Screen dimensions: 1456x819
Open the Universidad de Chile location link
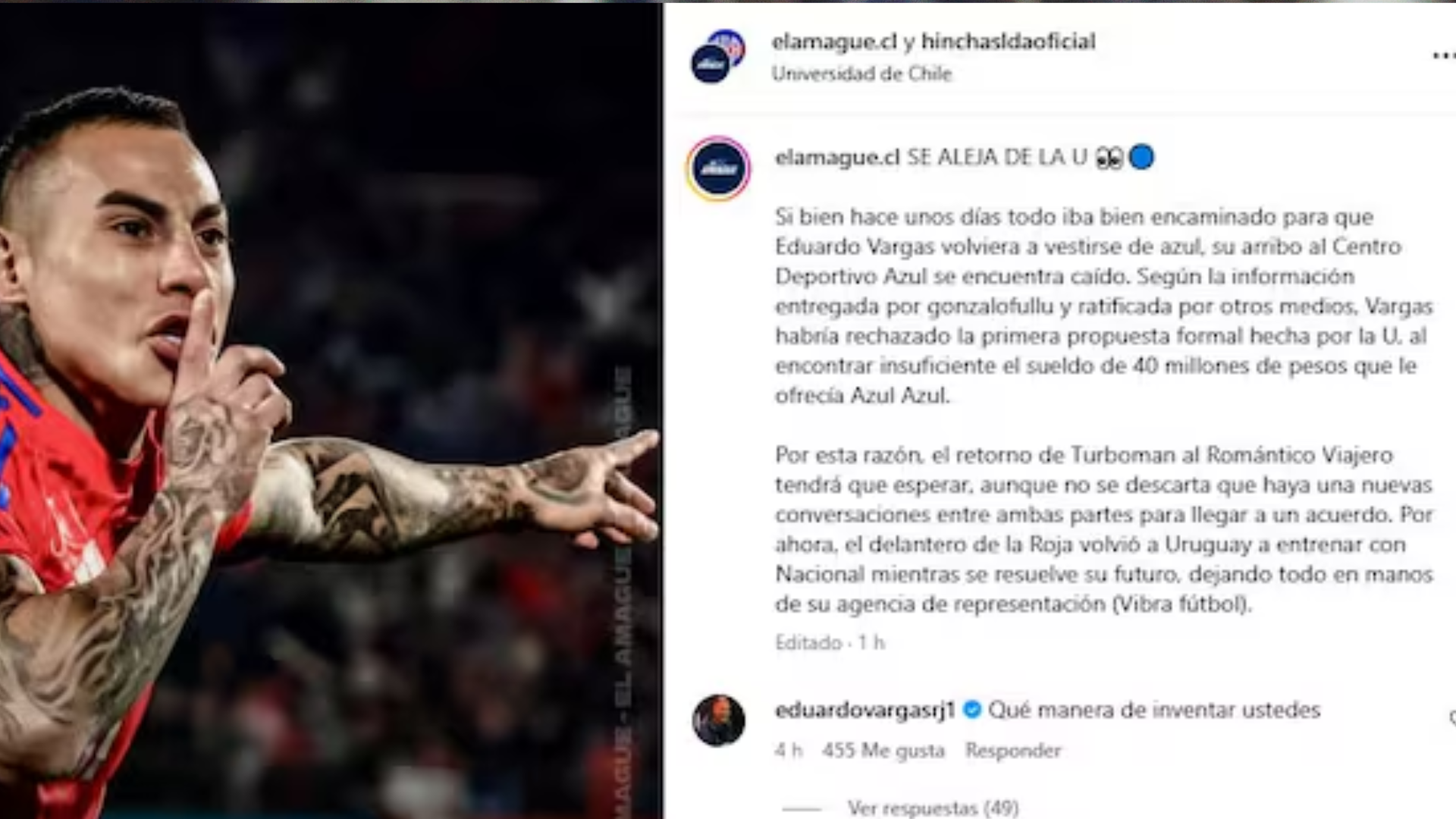click(x=861, y=74)
